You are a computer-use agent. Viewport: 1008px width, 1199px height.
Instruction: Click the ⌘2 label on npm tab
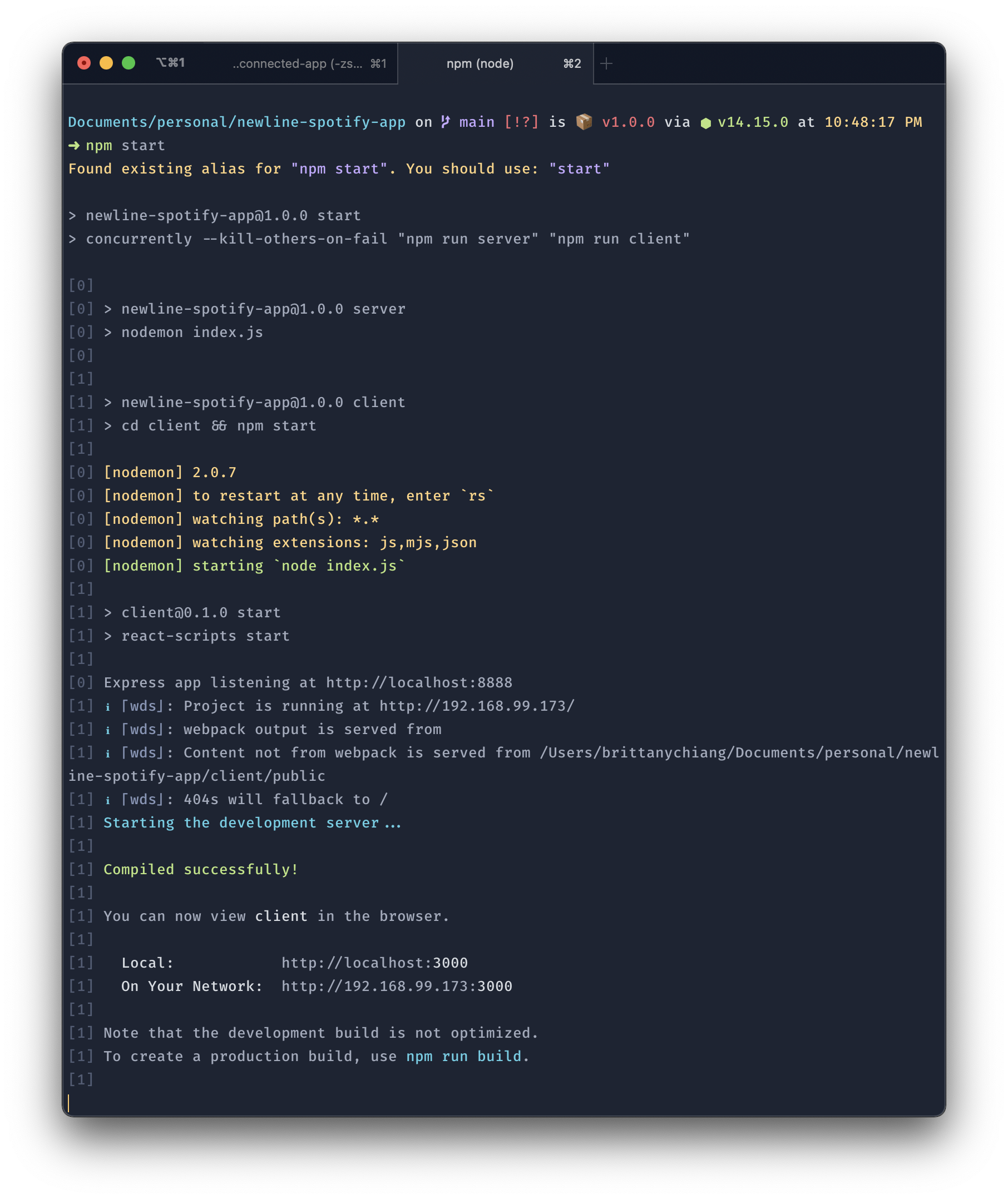[x=571, y=63]
